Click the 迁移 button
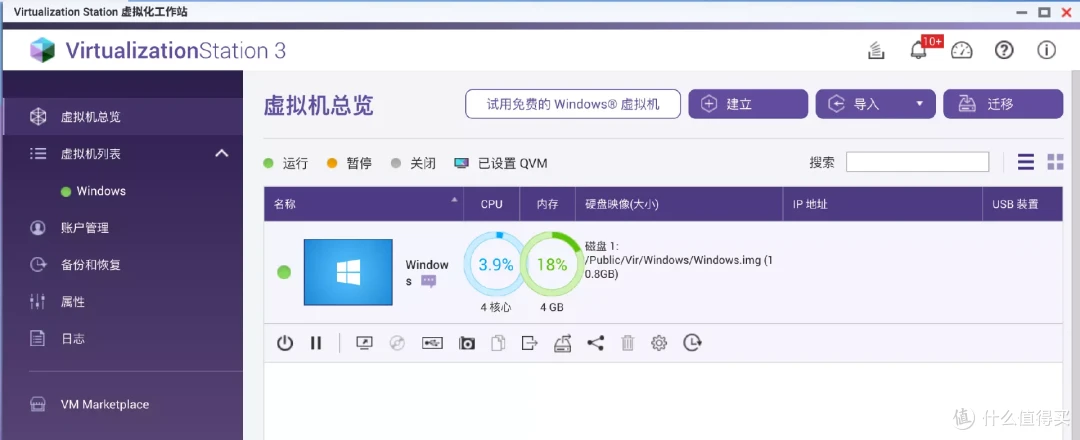The height and width of the screenshot is (440, 1080). pos(1003,104)
